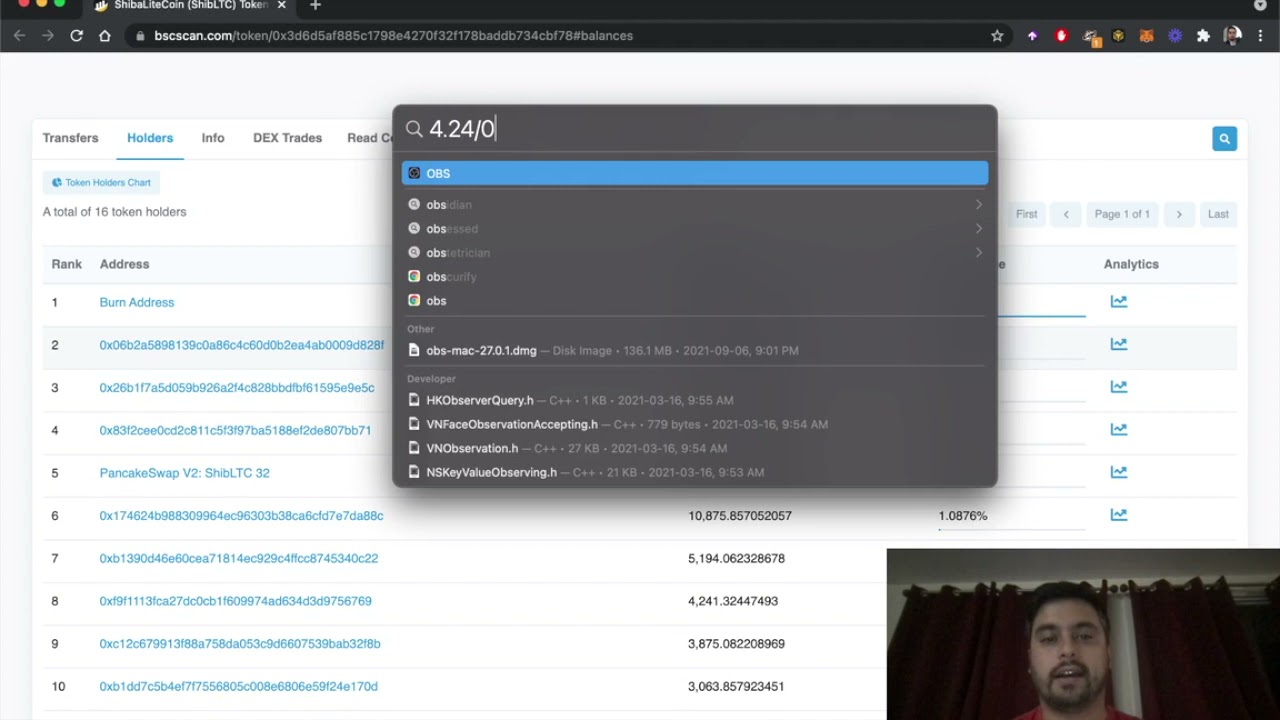Reload the bscscan page
Viewport: 1280px width, 720px height.
[76, 35]
